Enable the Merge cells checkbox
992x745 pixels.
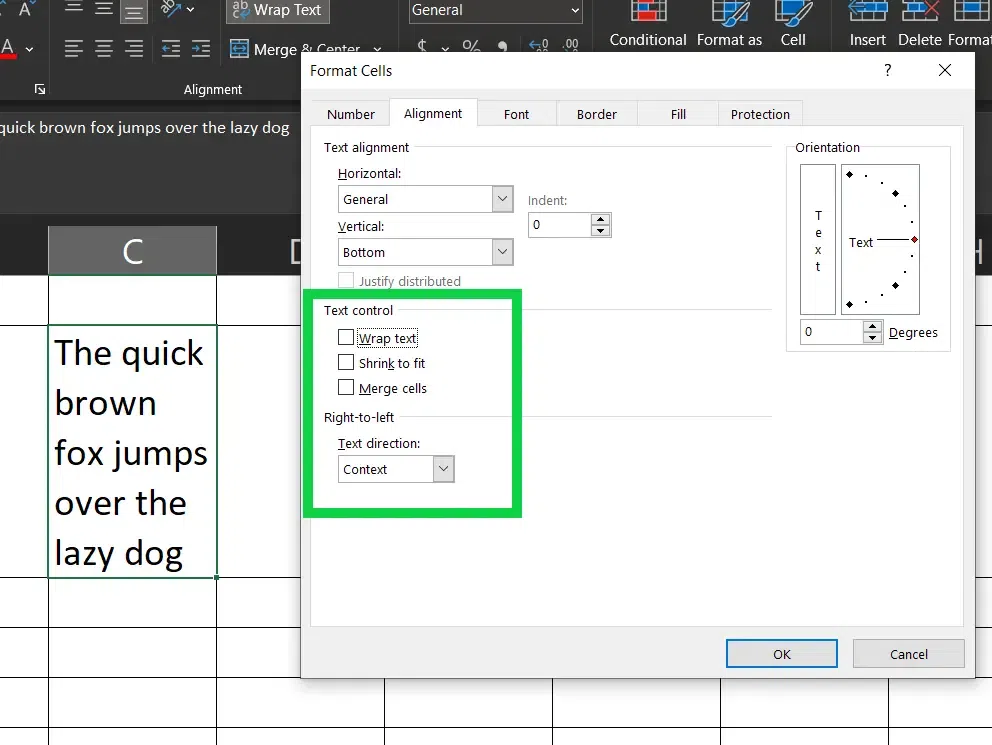coord(346,387)
